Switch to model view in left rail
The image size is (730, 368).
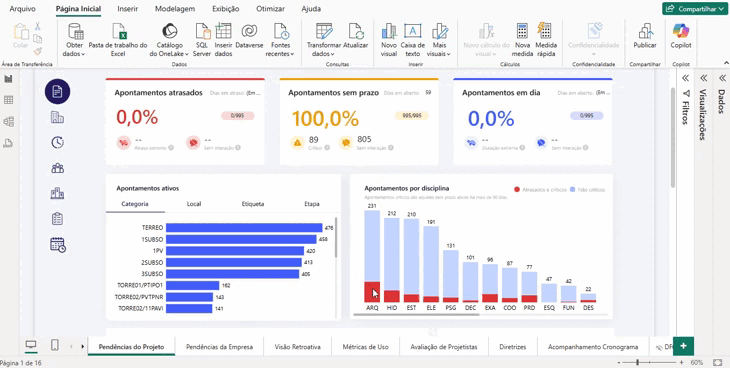tap(8, 122)
